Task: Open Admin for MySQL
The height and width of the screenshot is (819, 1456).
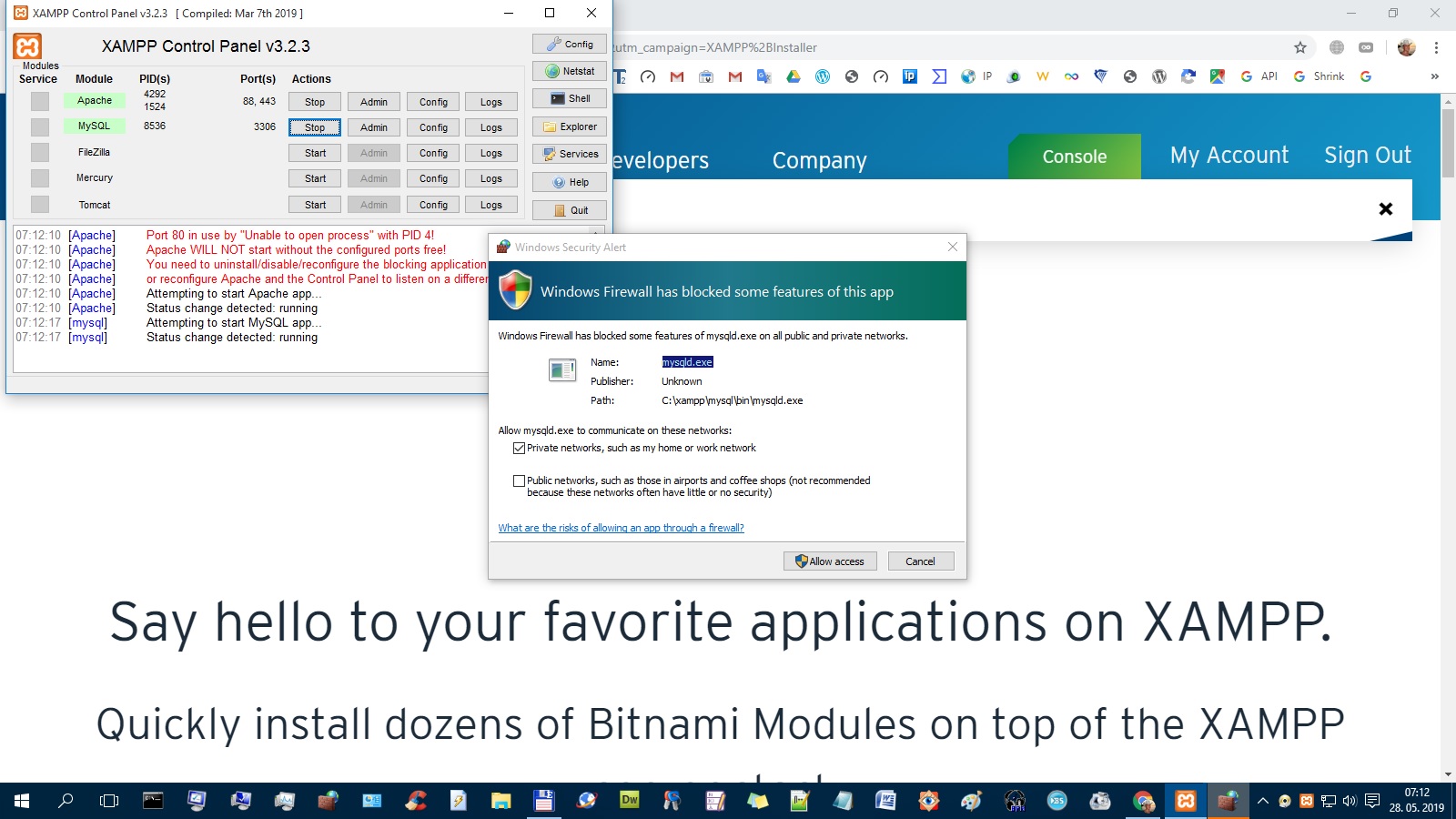Action: [374, 127]
